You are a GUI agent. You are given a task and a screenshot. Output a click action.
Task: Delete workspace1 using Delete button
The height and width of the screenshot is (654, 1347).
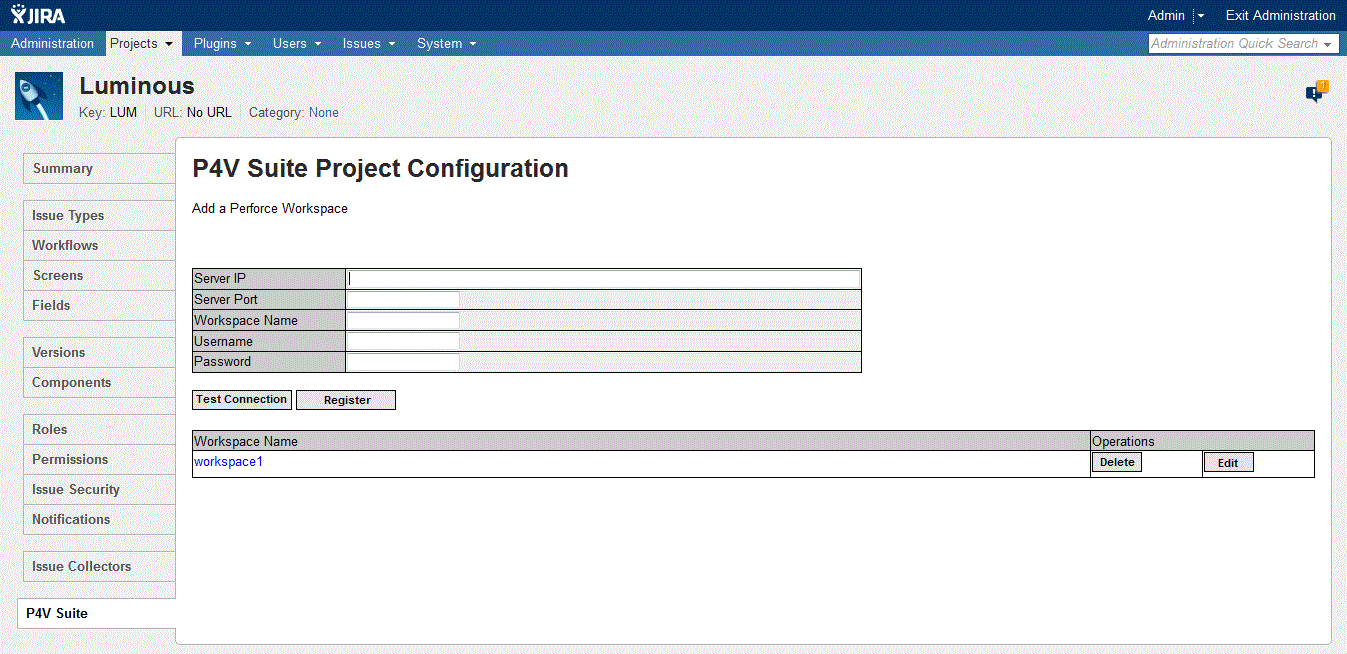[1117, 463]
